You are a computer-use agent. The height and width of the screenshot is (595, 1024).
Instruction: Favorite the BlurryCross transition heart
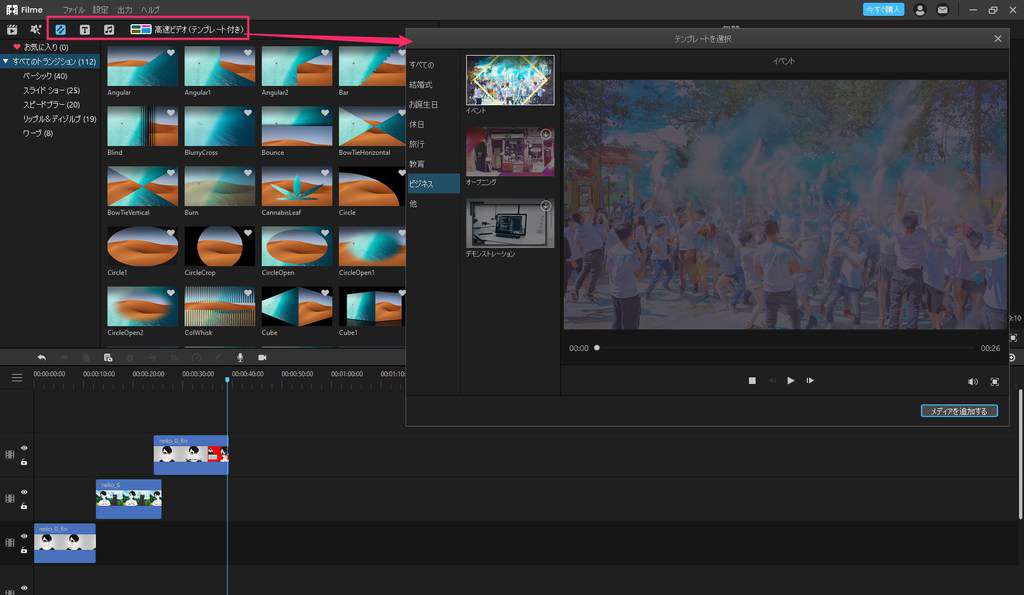(x=248, y=113)
